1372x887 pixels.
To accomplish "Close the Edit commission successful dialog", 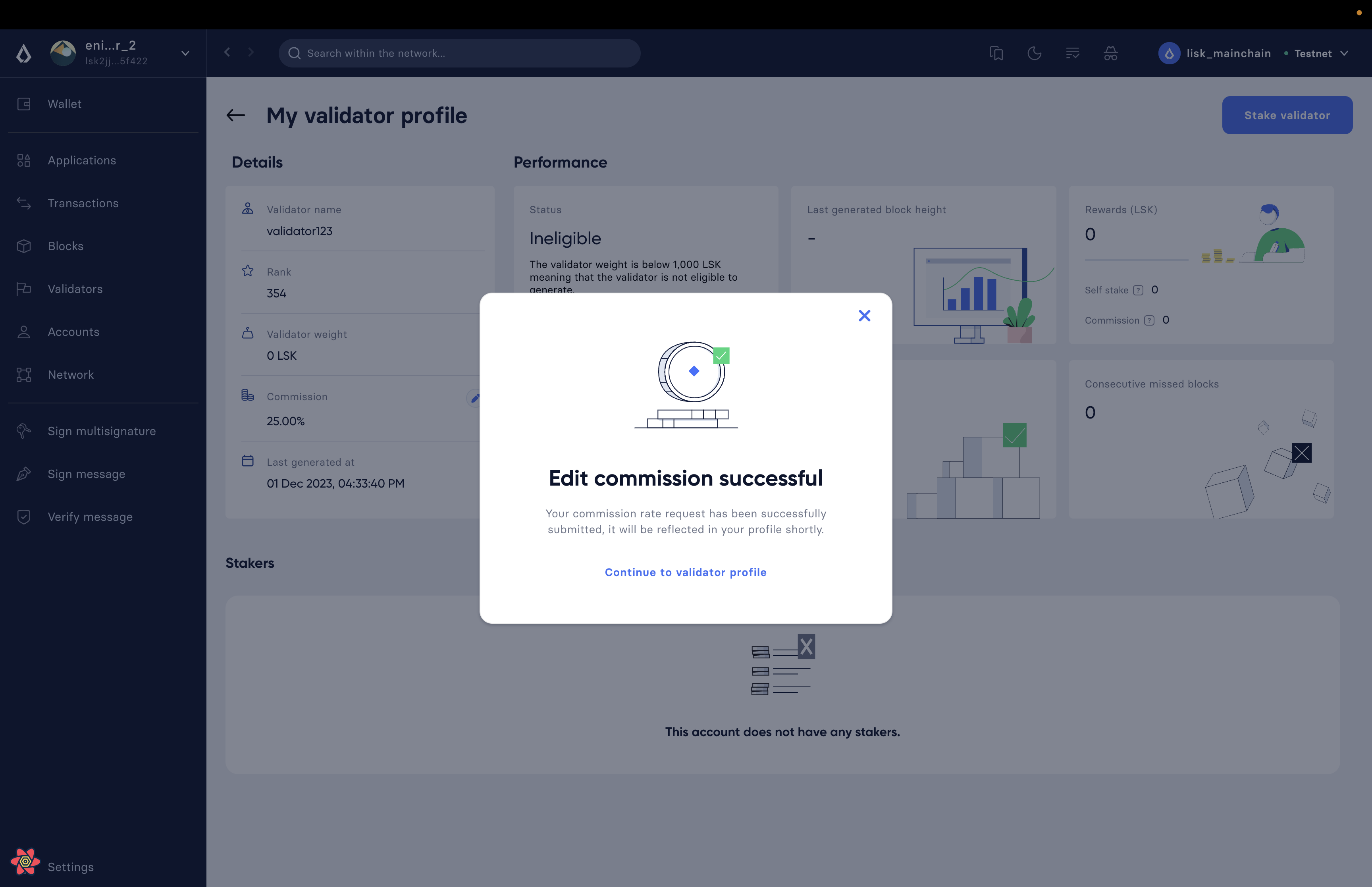I will point(864,316).
